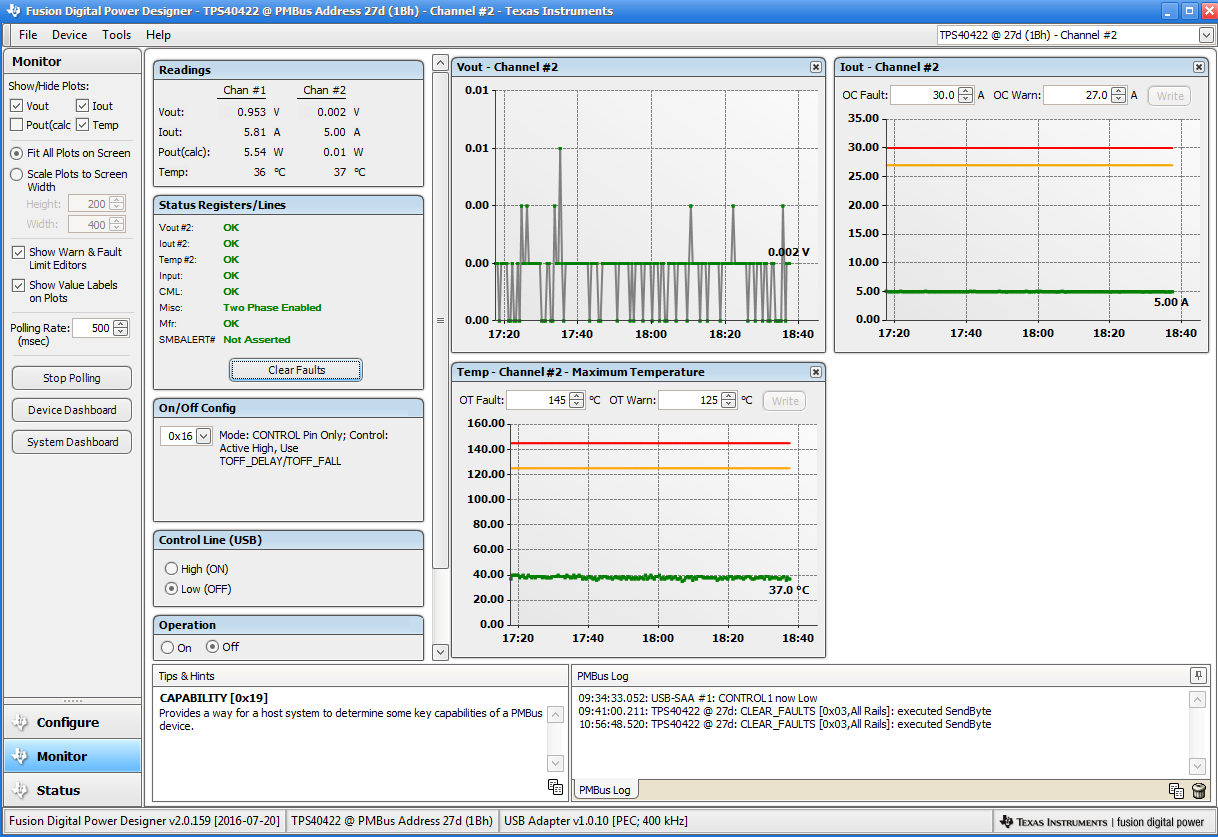
Task: Close the Temp - Channel #2 plot panel
Action: point(816,372)
